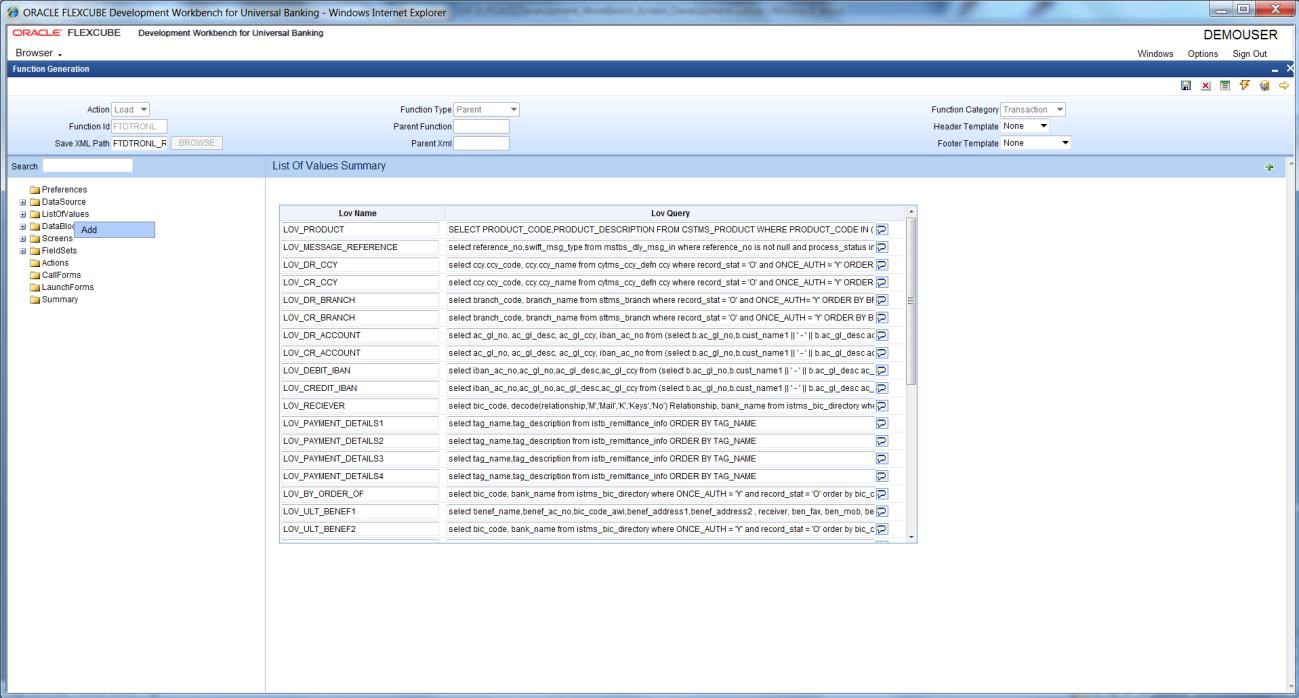Open query popup icon for LOV_DEBIT_IBAN
The height and width of the screenshot is (698, 1299).
(882, 370)
